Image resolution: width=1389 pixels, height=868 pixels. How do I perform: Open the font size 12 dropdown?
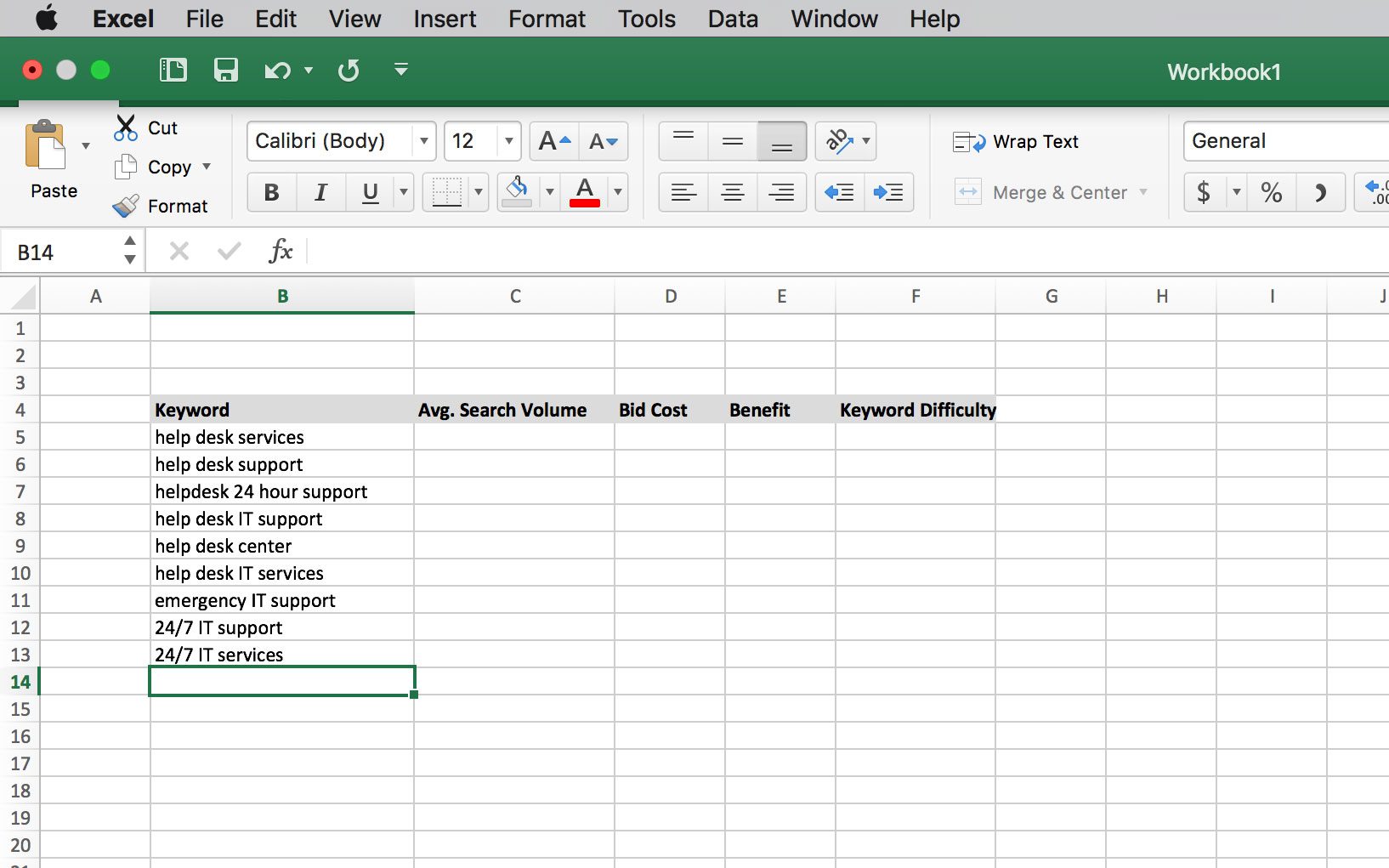(509, 141)
